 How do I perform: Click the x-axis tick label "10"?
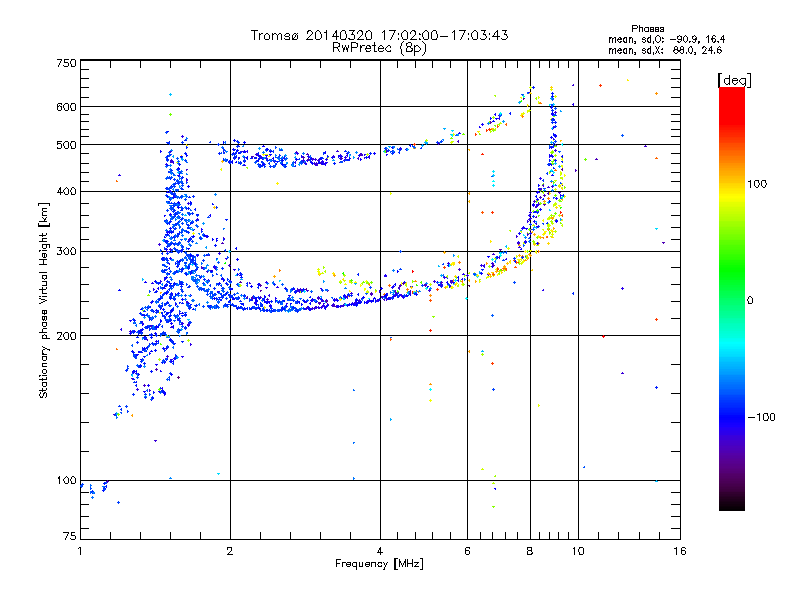(578, 551)
